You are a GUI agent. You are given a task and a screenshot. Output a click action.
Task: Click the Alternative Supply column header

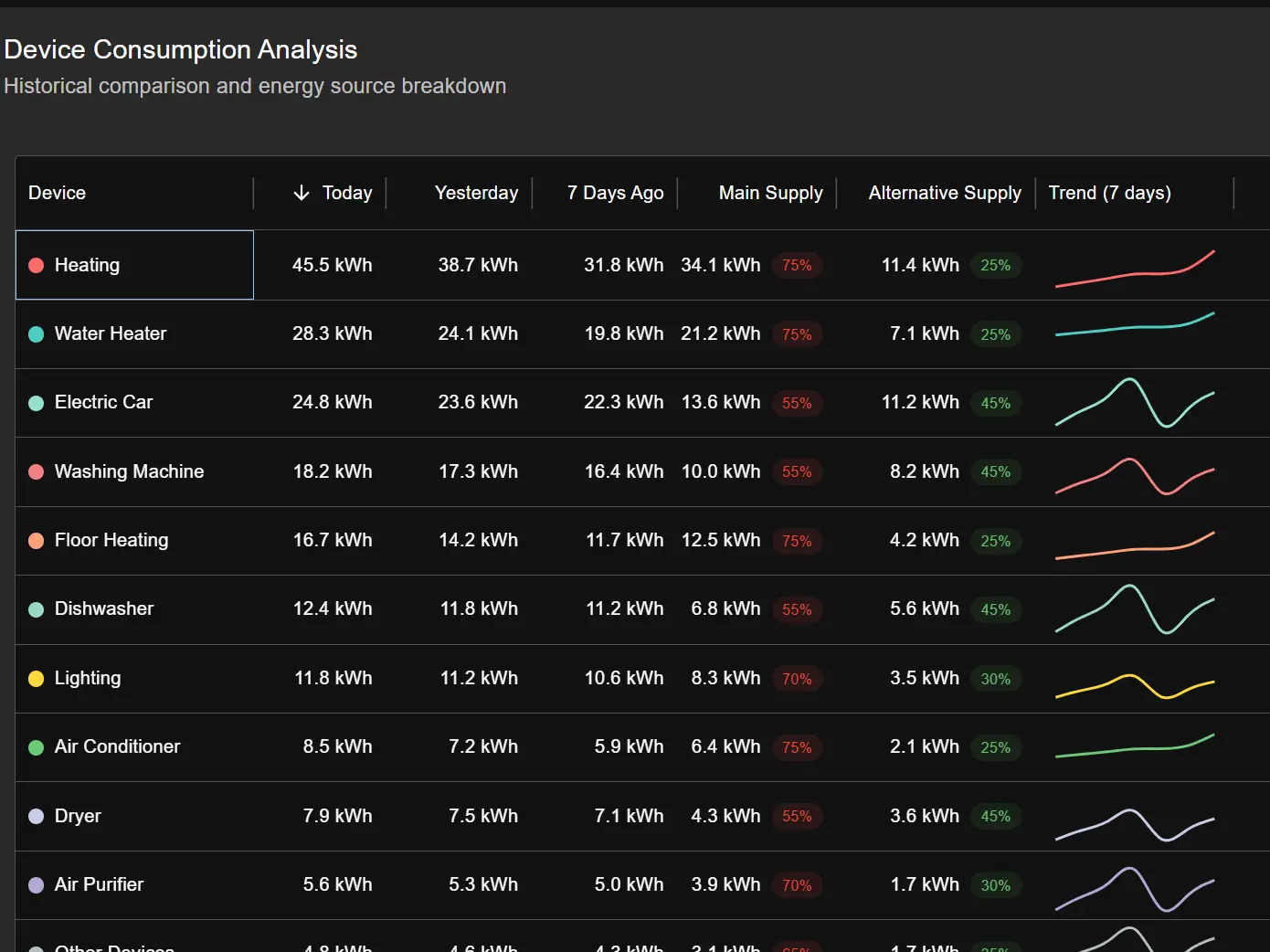coord(945,193)
